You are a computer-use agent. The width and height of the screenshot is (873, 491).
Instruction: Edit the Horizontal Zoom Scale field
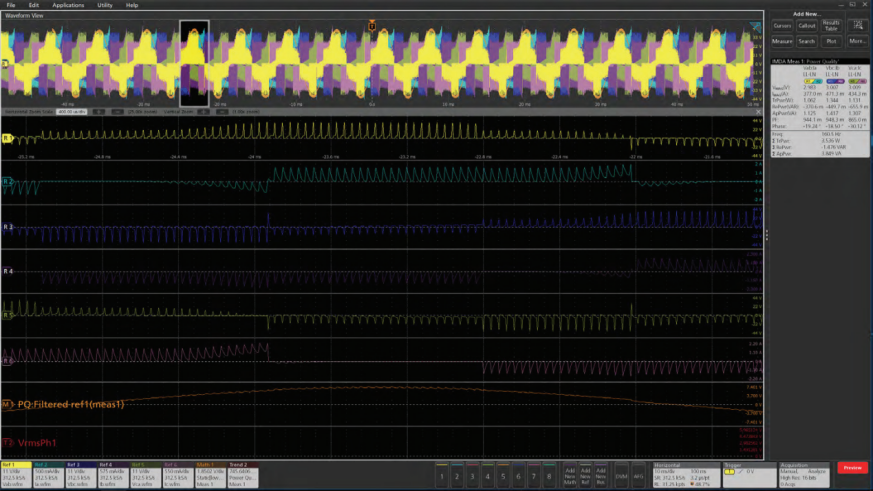click(x=70, y=112)
